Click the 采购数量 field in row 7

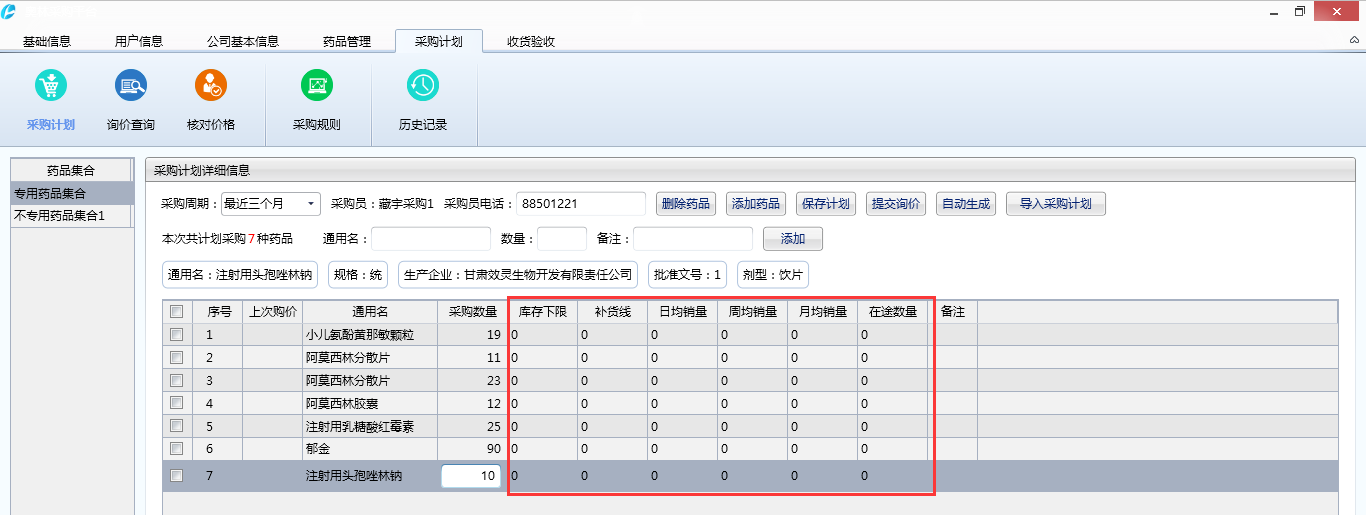pyautogui.click(x=471, y=477)
